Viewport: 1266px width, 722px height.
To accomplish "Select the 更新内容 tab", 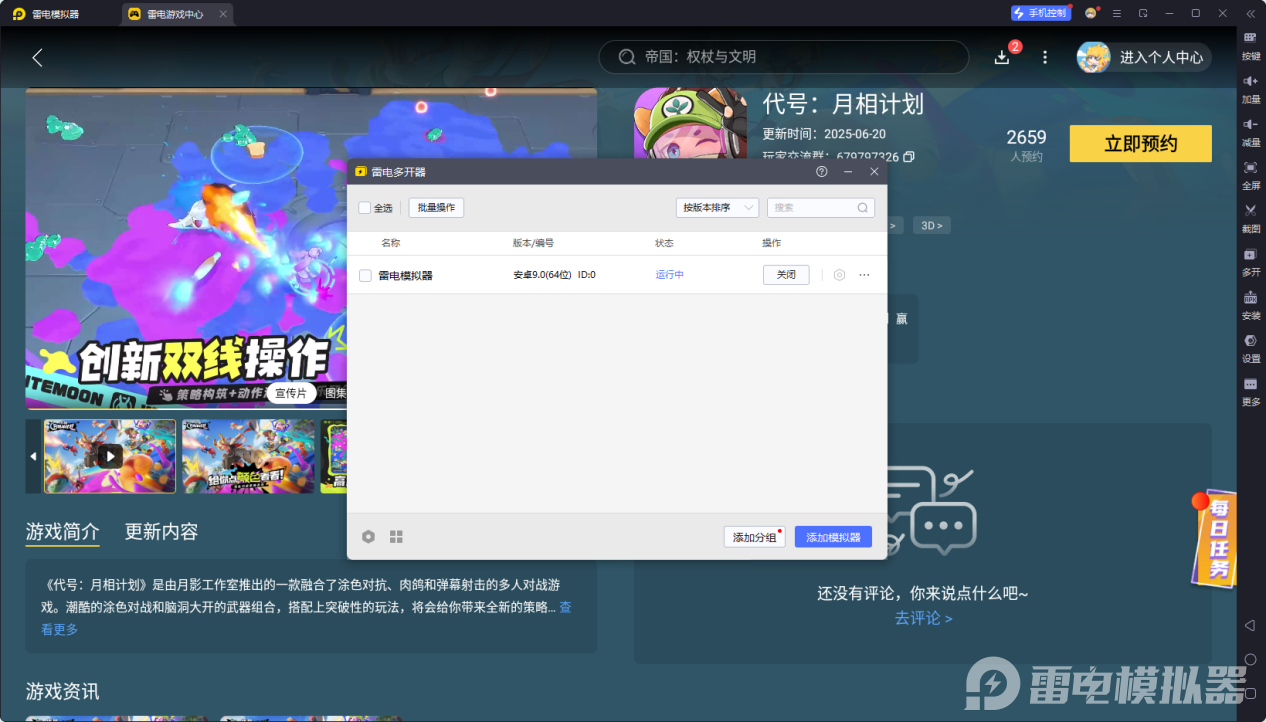I will 161,531.
